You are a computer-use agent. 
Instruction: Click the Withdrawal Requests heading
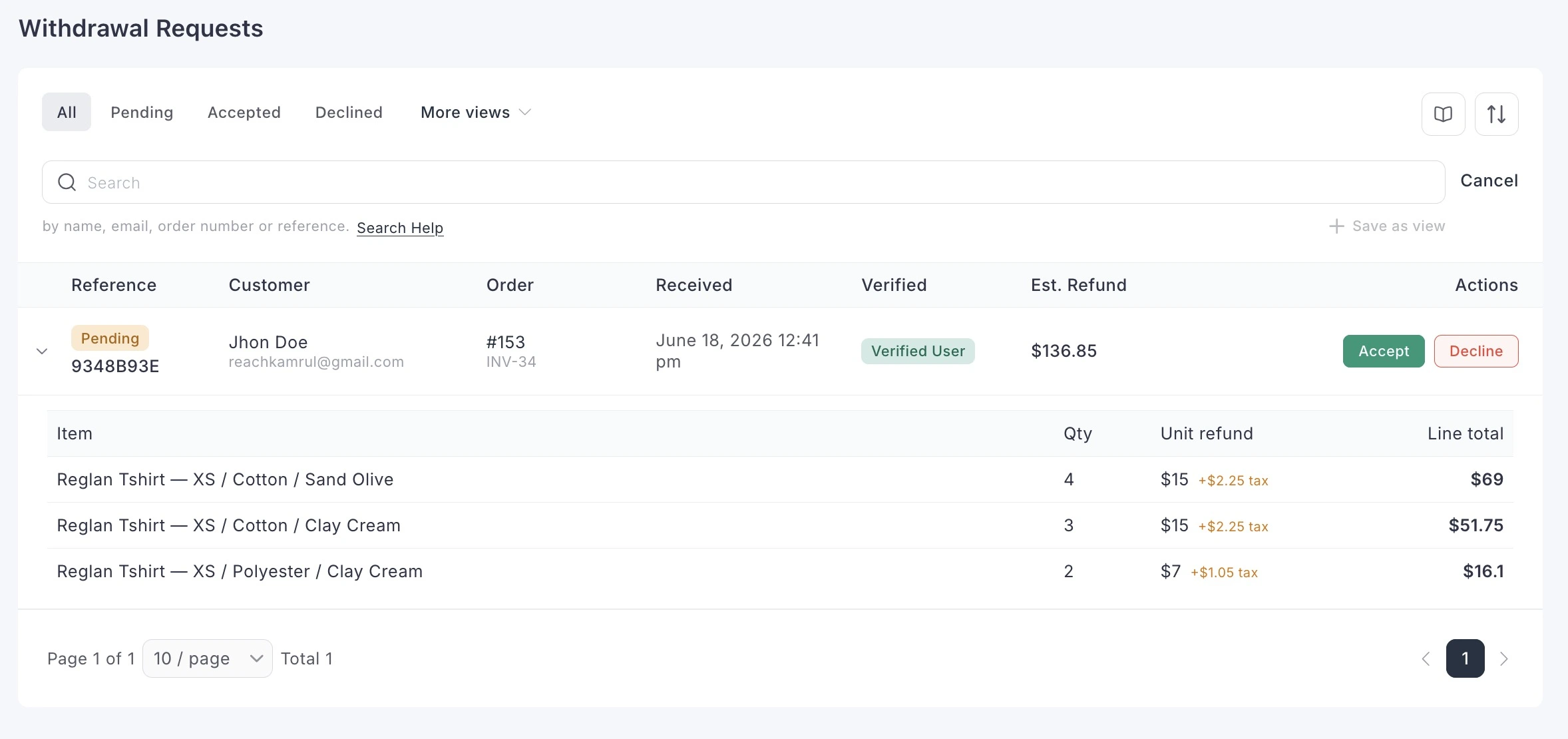140,29
